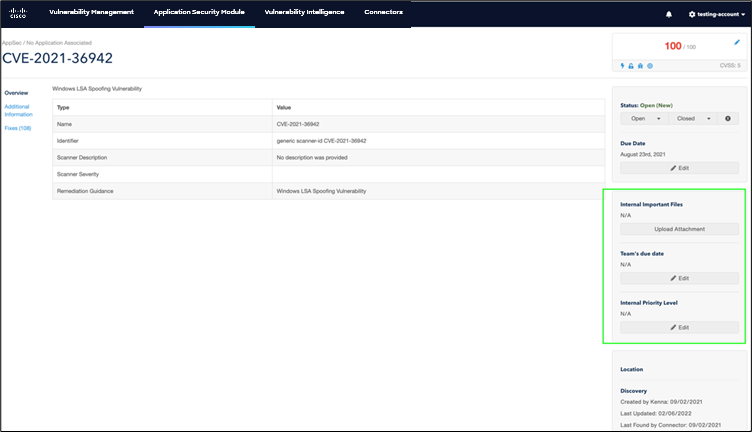The height and width of the screenshot is (432, 753).
Task: Click Remediation Guidance value cell
Action: coord(321,191)
